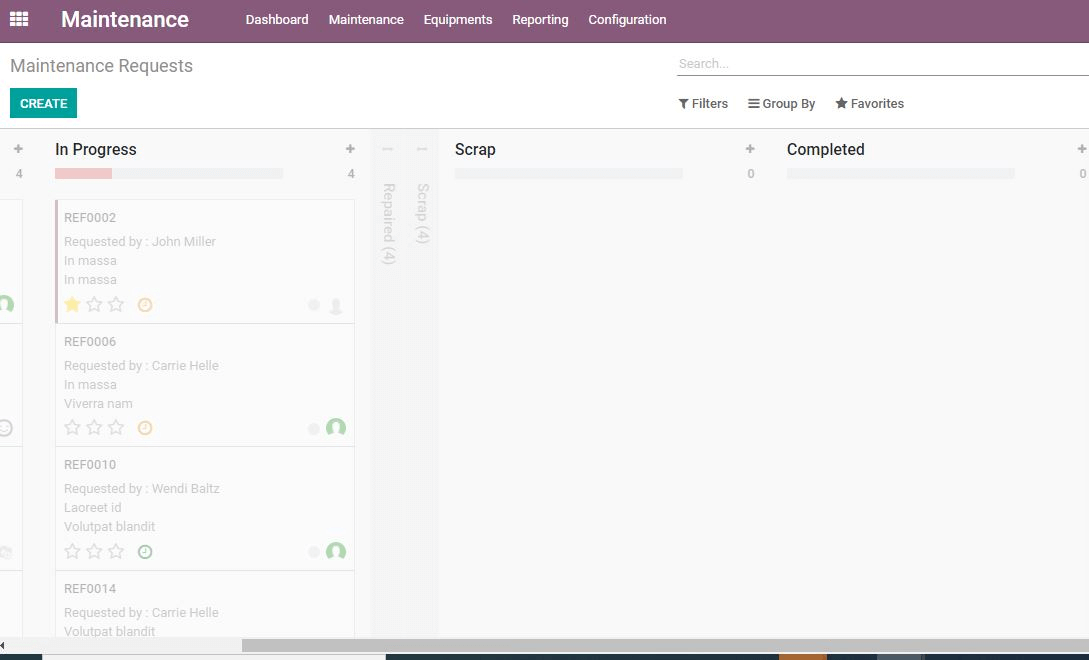This screenshot has width=1089, height=660.
Task: Set first priority star on REF0010
Action: click(72, 551)
